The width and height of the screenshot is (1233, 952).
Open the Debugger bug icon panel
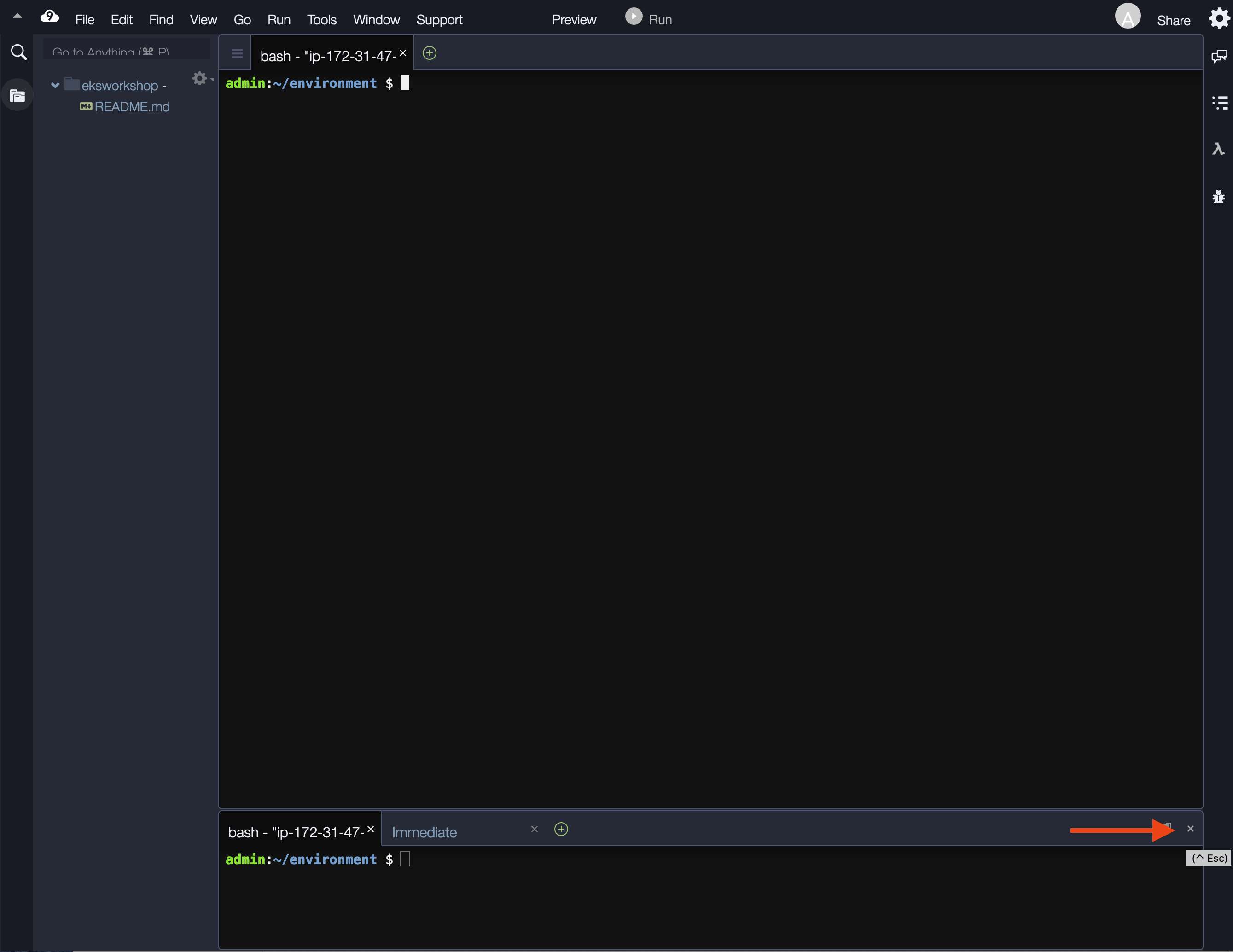tap(1218, 197)
